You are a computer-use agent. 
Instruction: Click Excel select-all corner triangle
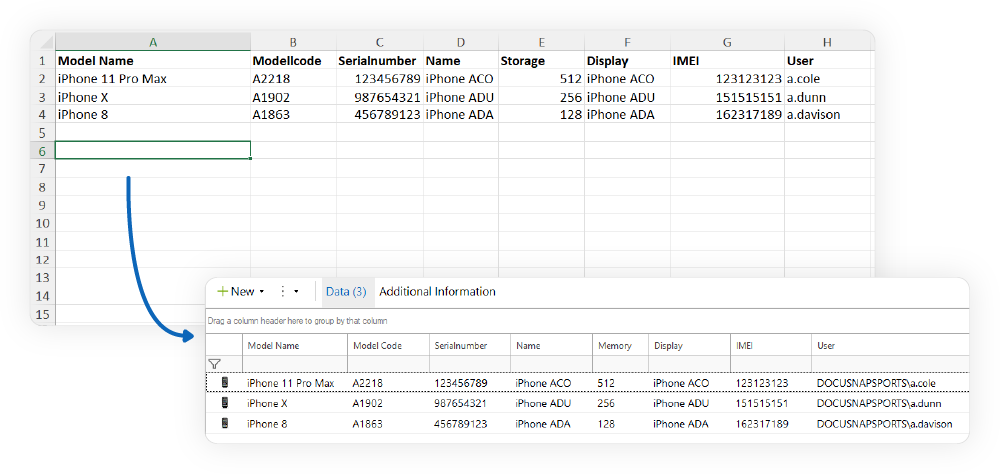coord(45,42)
